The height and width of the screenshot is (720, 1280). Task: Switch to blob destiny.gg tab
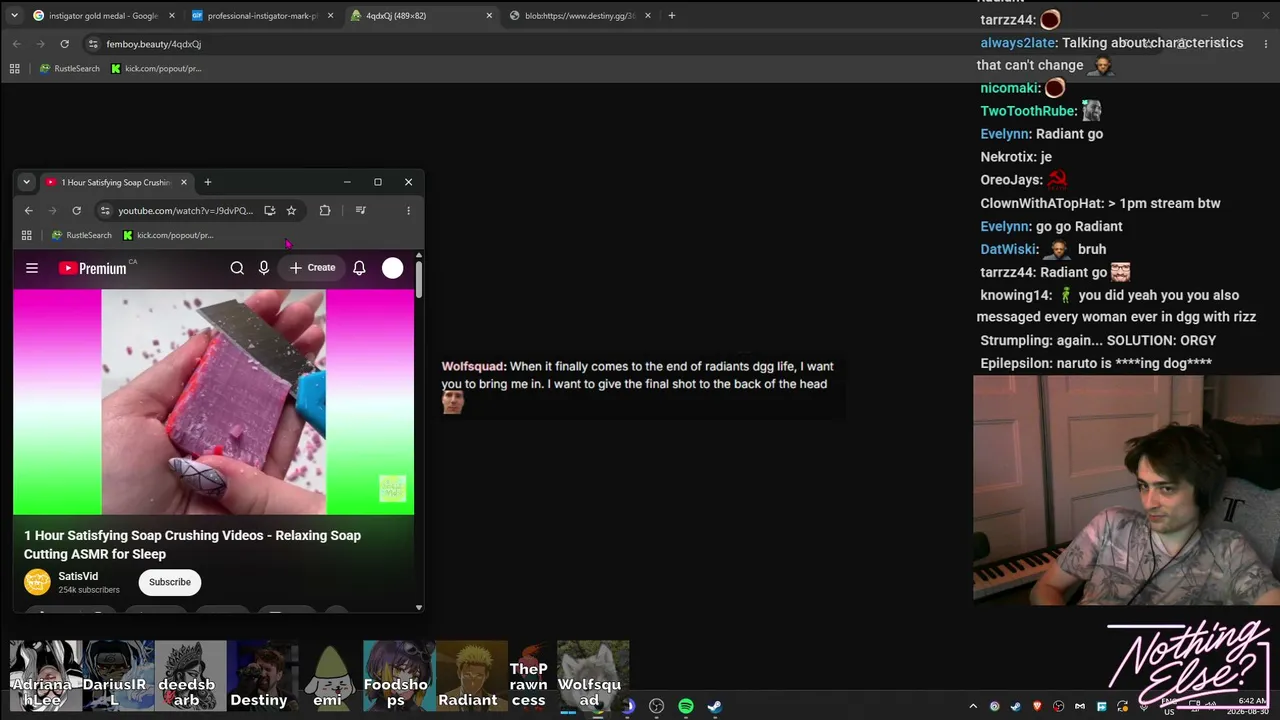[580, 16]
